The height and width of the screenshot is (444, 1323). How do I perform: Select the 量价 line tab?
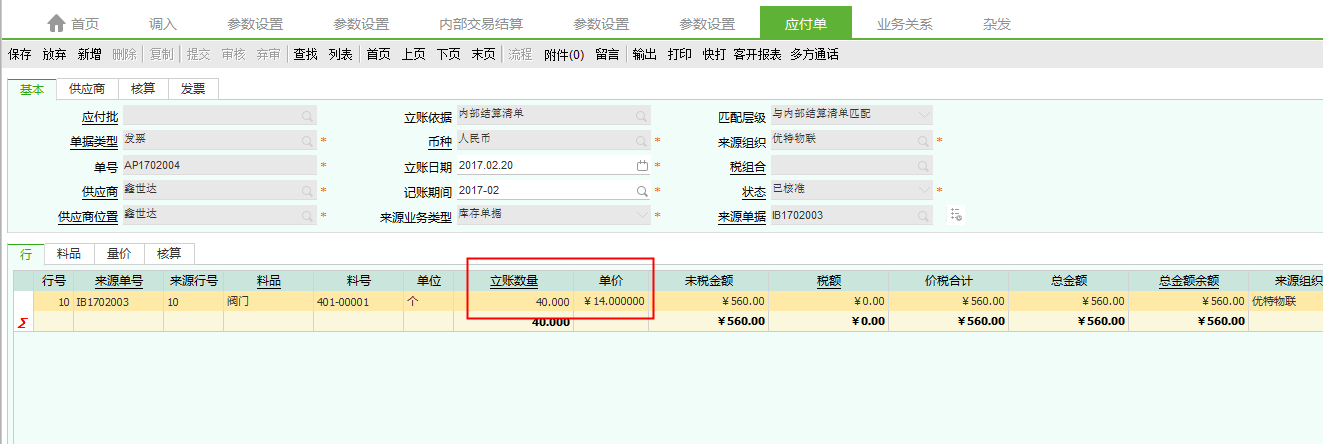119,254
